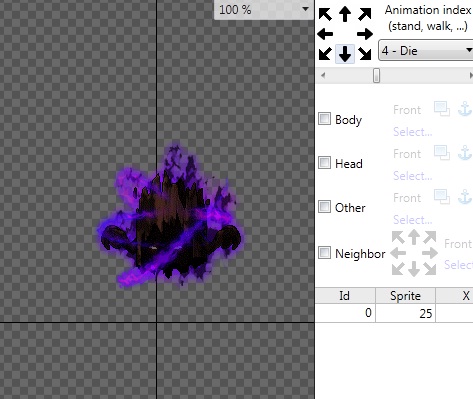This screenshot has width=473, height=399.
Task: Open the 100 % zoom dropdown
Action: click(x=264, y=10)
